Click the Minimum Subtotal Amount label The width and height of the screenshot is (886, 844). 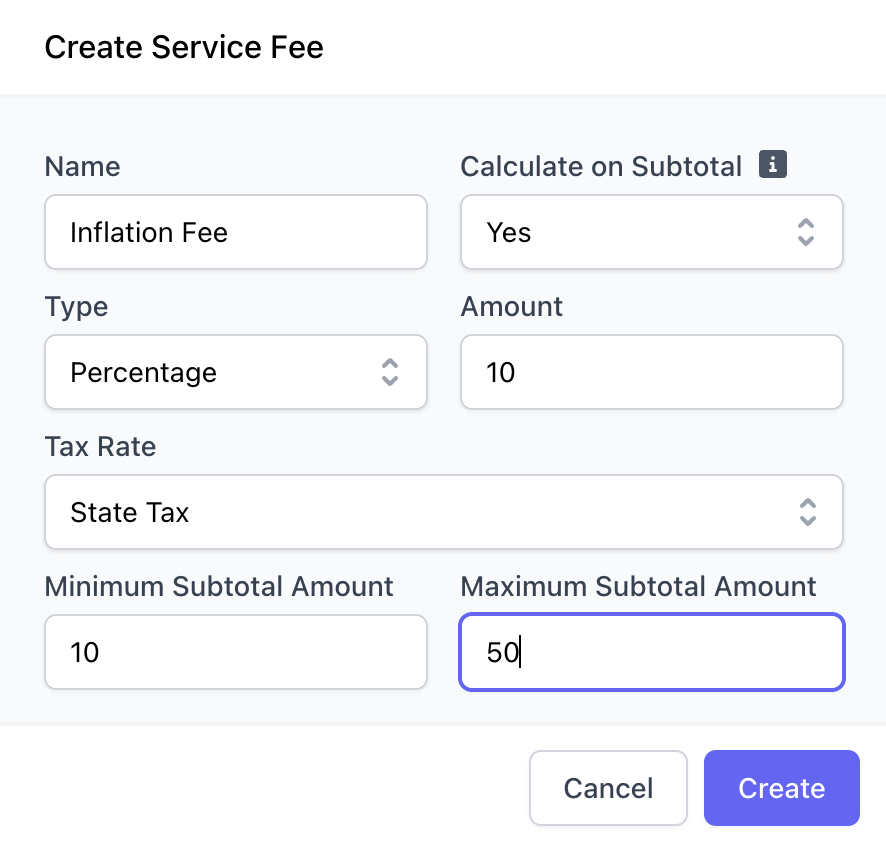click(x=219, y=586)
